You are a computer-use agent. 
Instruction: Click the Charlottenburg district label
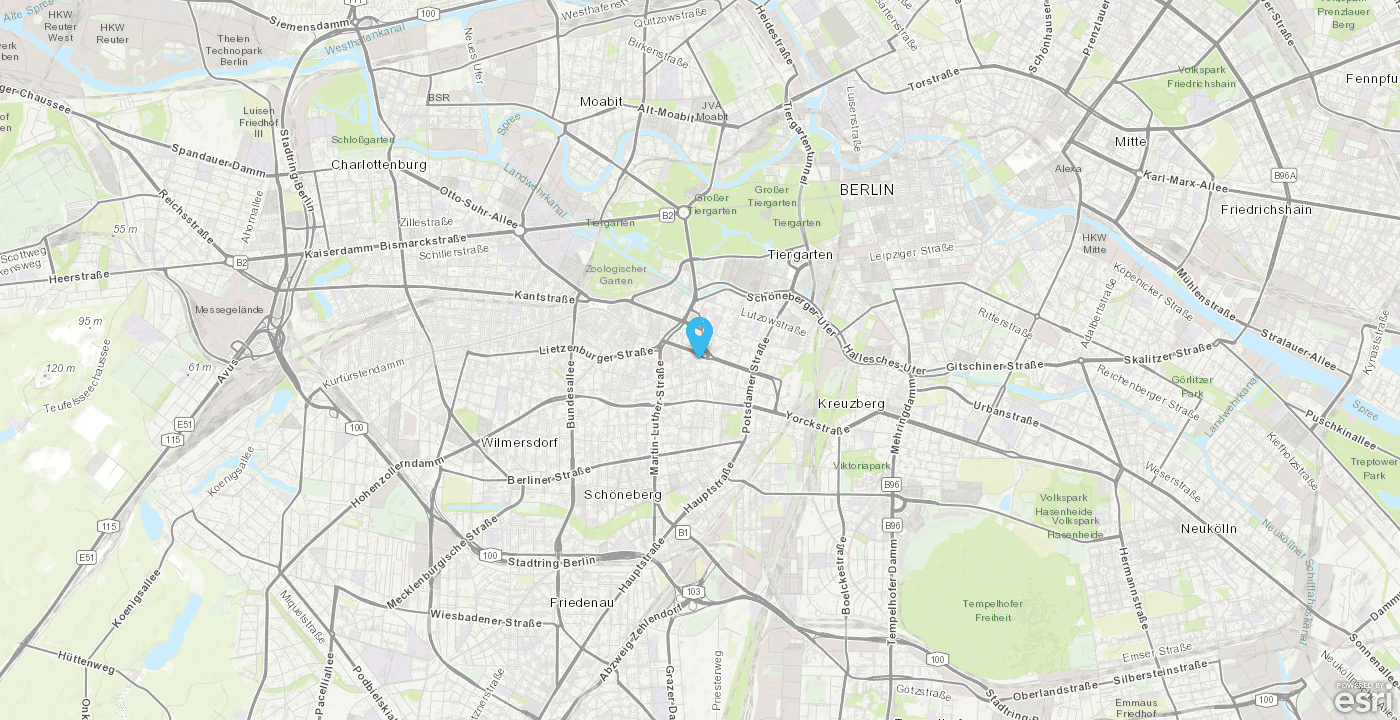pos(379,164)
